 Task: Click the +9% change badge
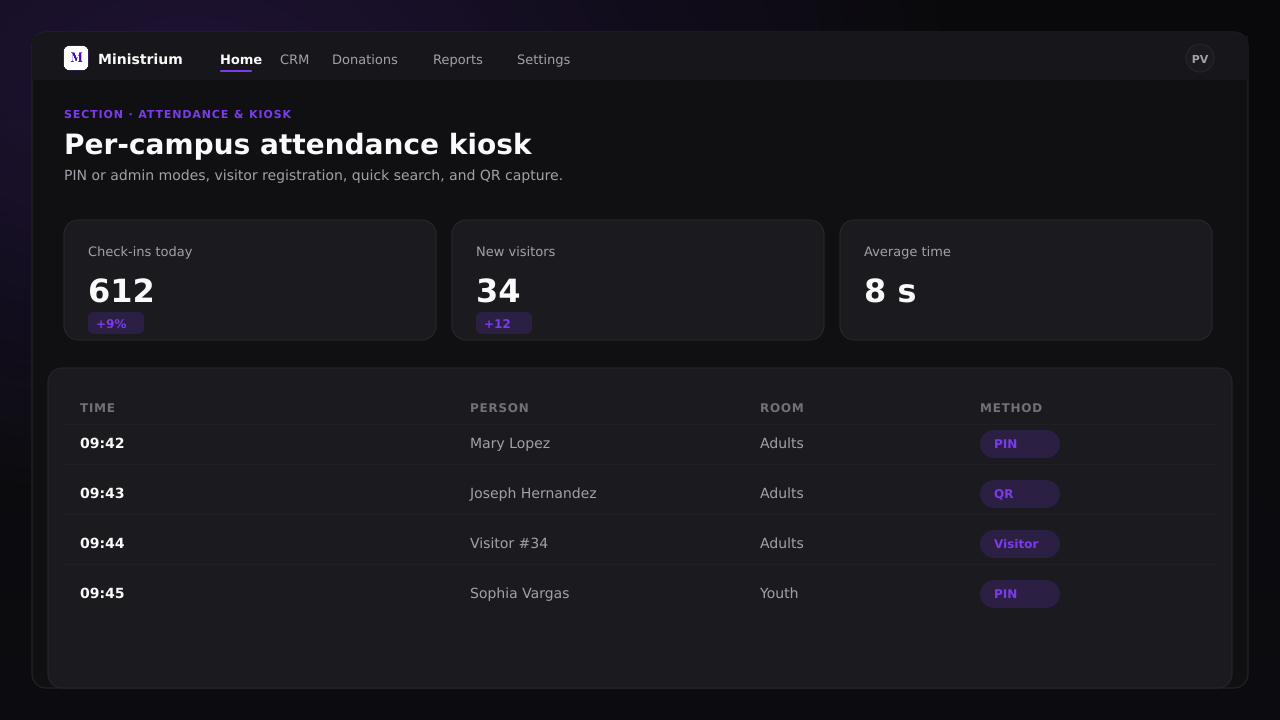[116, 323]
